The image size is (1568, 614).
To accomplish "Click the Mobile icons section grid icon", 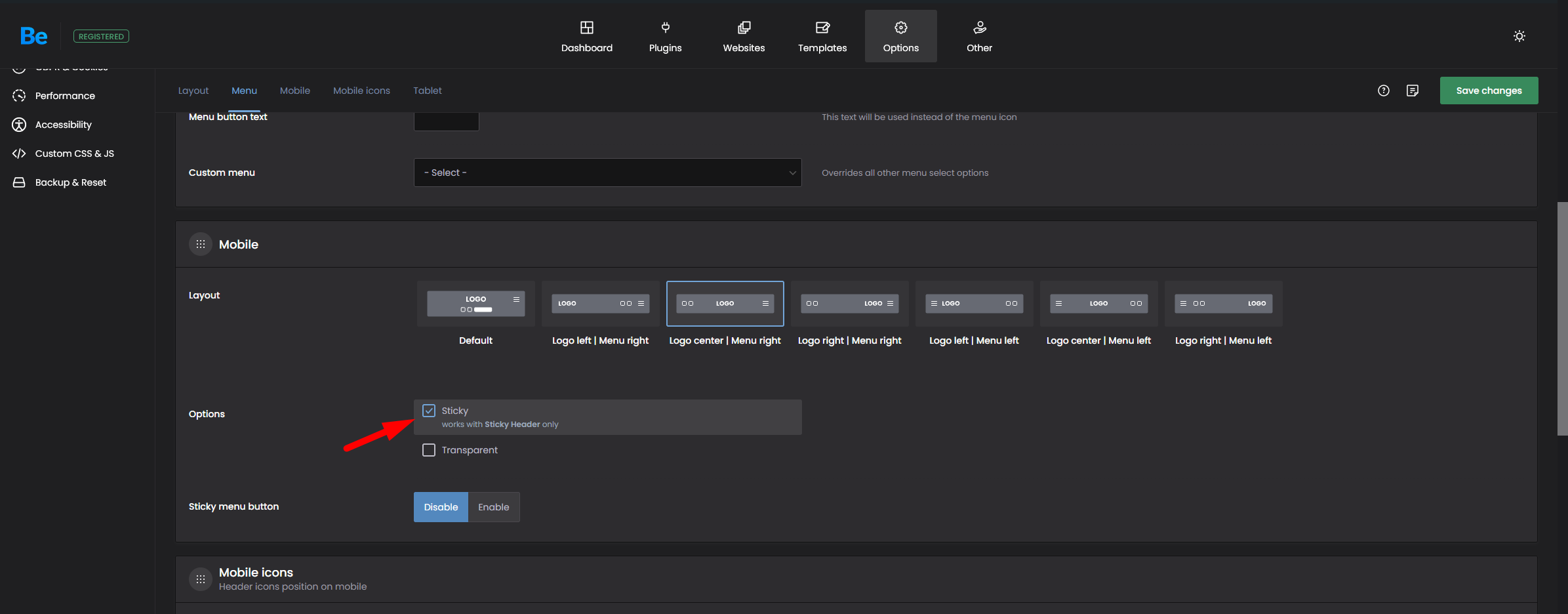I will tap(201, 579).
